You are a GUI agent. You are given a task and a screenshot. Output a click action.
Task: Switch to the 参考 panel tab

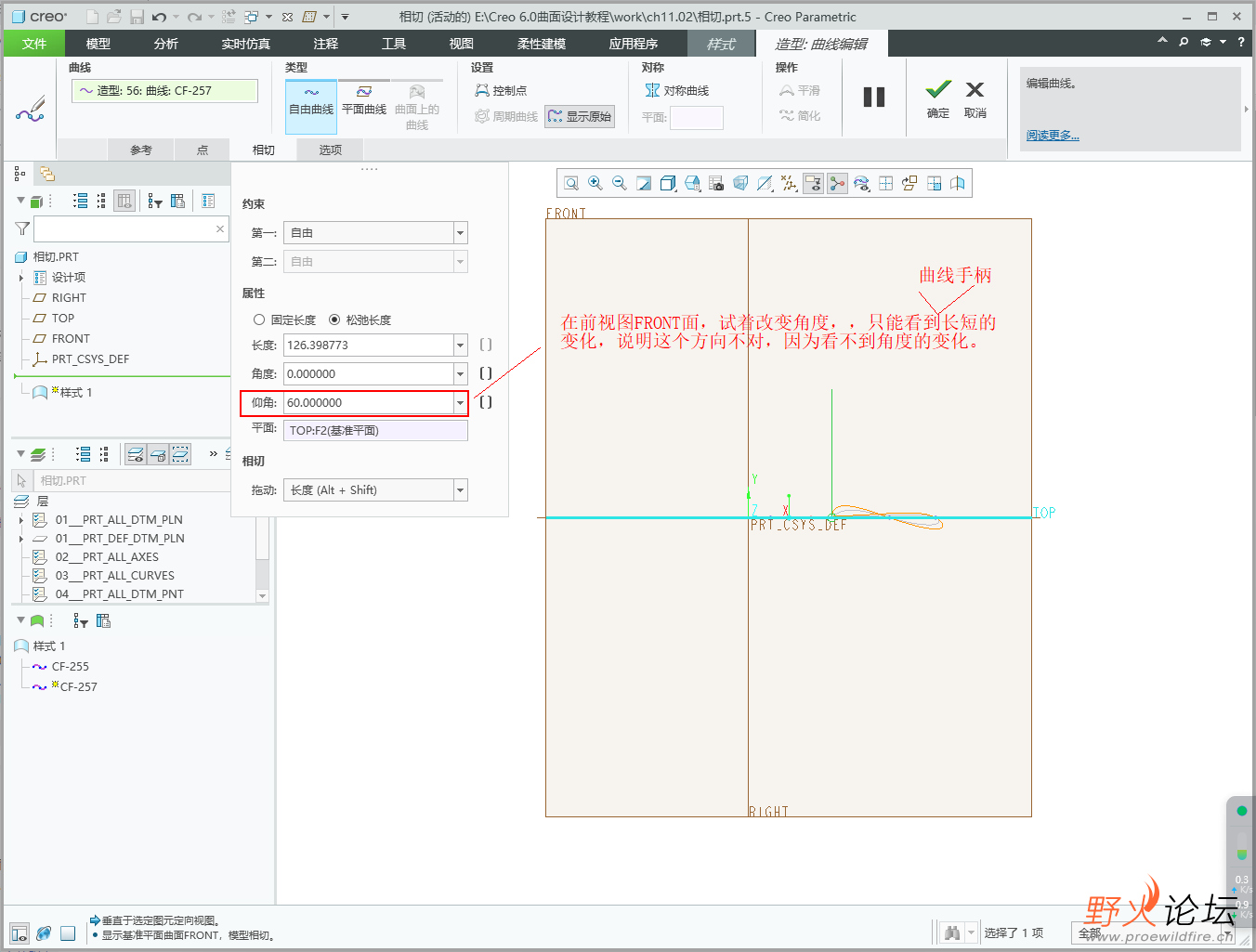pyautogui.click(x=141, y=150)
